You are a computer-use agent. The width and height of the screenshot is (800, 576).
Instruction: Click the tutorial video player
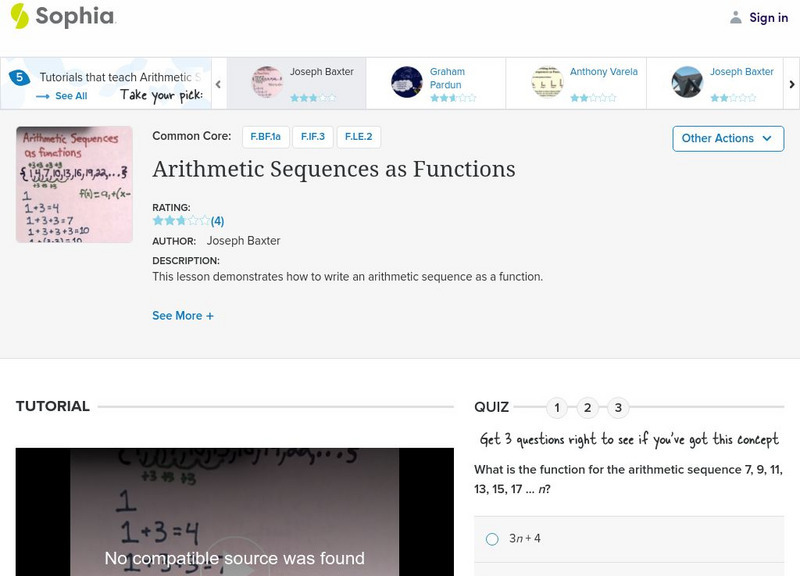point(235,512)
